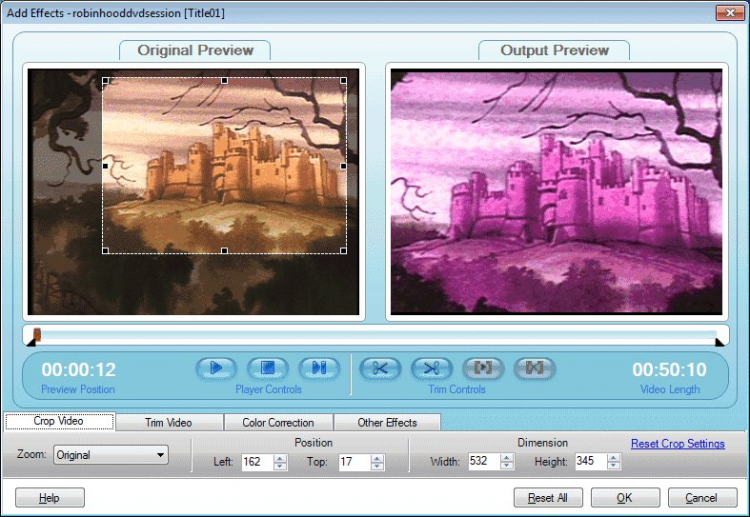
Task: Click the 00:50:10 video length readout
Action: click(x=669, y=370)
